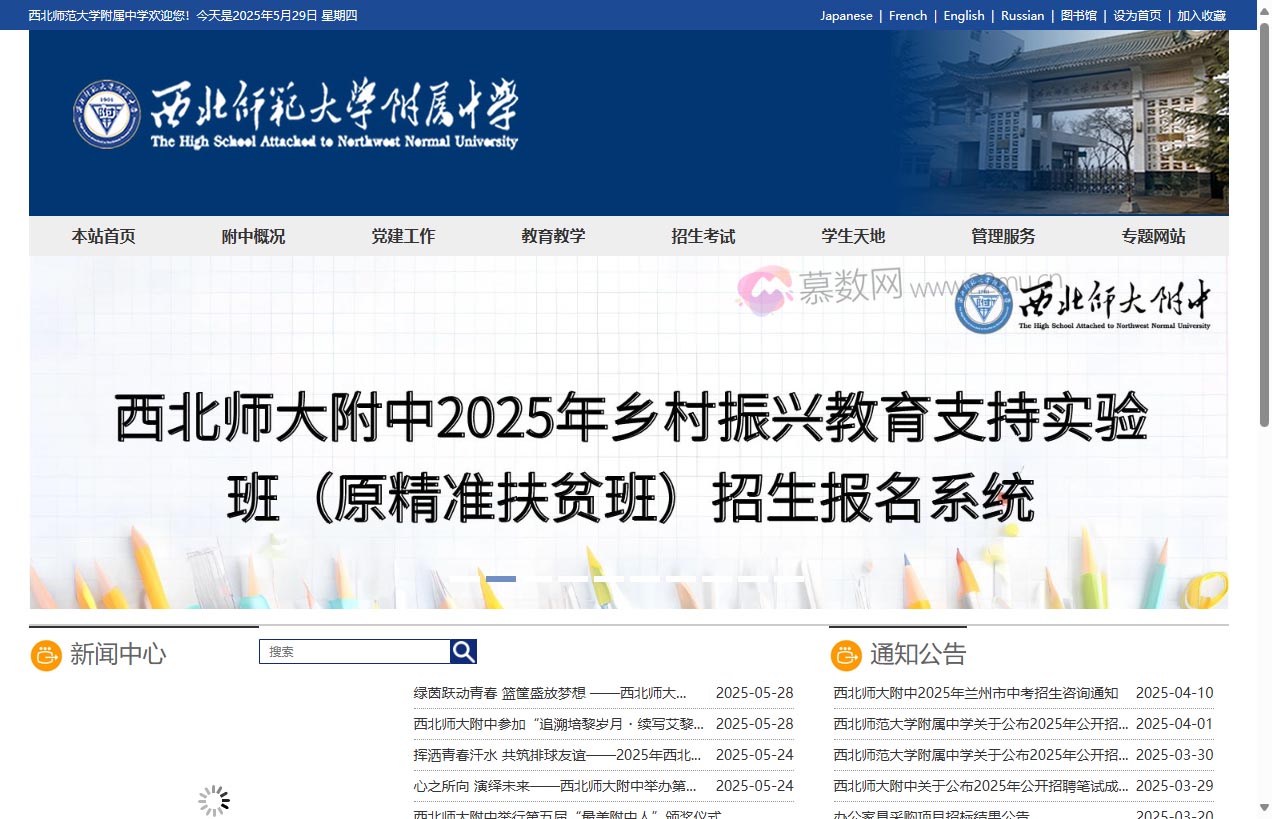
Task: Open the 绿茵跃动青春 篮筐盛放梦想 news article
Action: click(x=548, y=692)
